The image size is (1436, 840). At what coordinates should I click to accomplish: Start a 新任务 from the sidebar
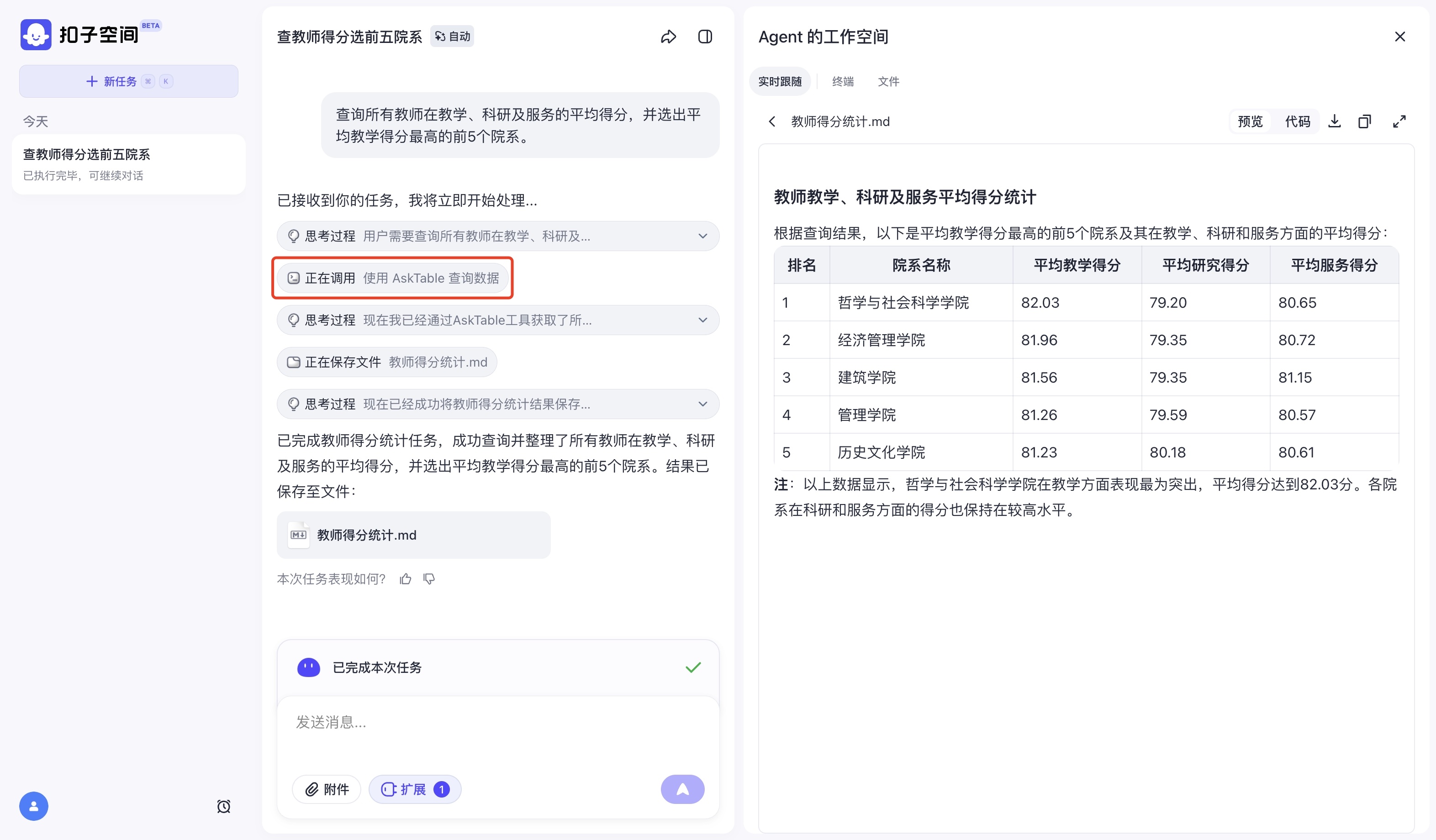[128, 81]
